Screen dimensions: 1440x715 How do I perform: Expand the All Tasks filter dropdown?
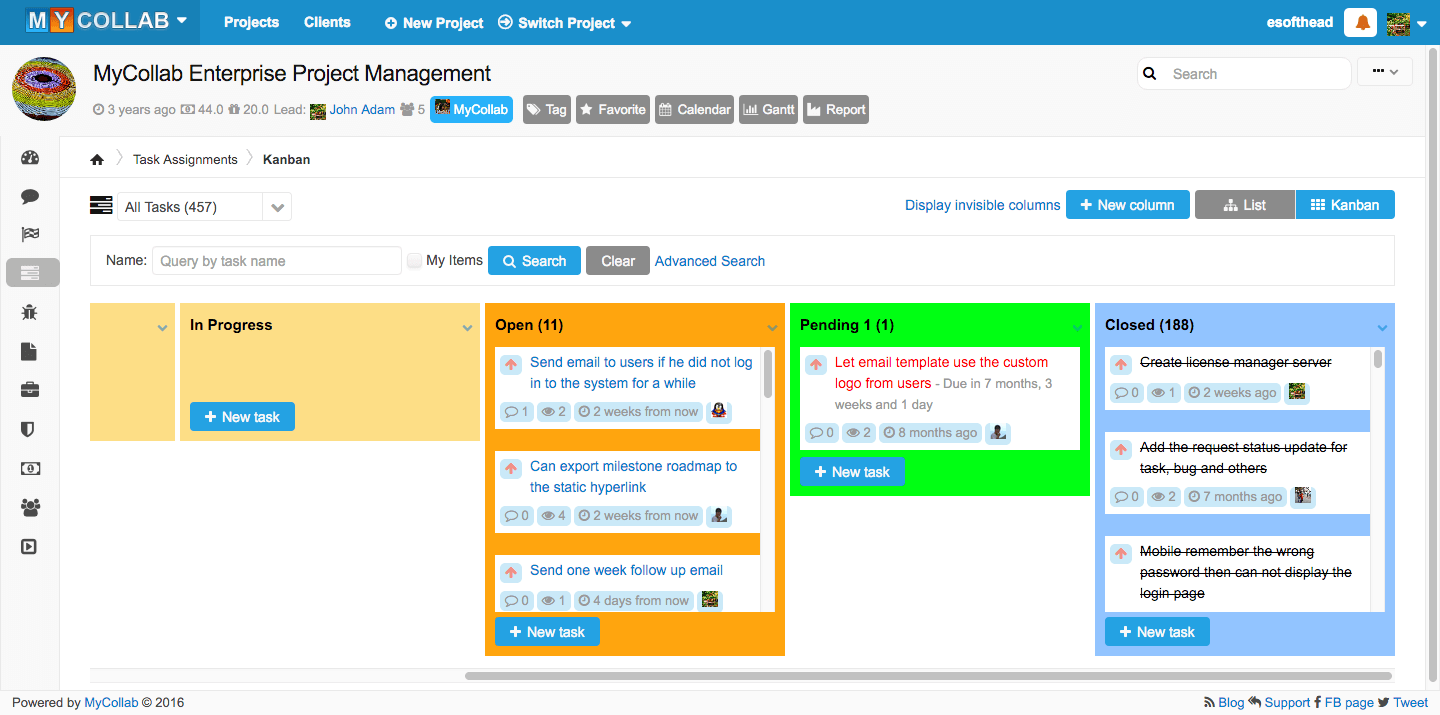(277, 206)
